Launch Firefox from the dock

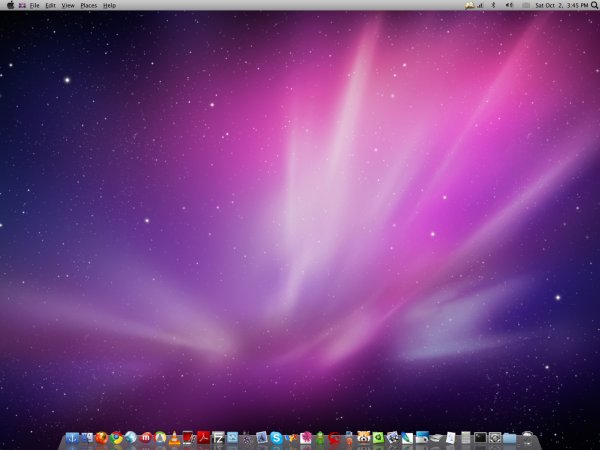pos(101,438)
